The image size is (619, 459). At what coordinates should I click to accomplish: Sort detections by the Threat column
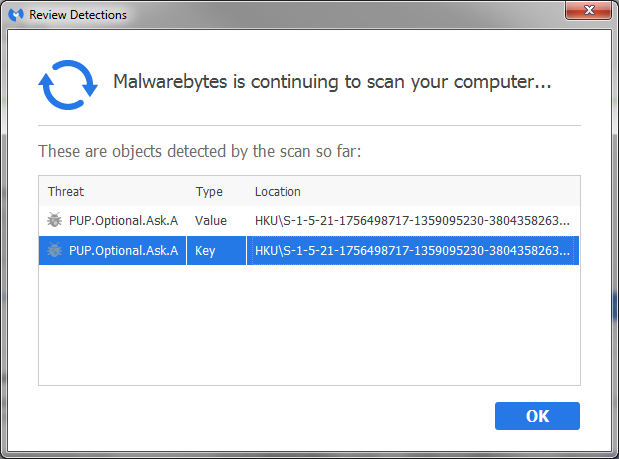(66, 191)
